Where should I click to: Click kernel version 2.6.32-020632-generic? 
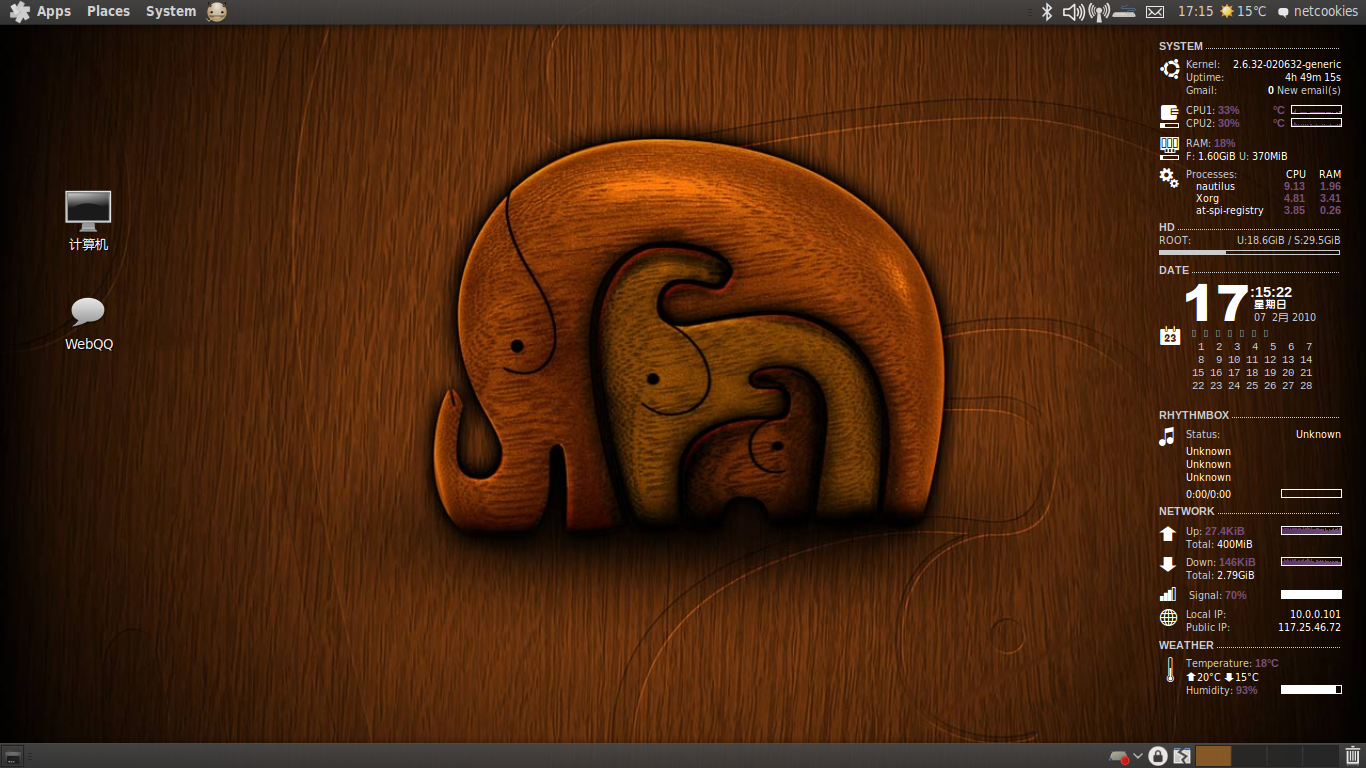(x=1287, y=64)
